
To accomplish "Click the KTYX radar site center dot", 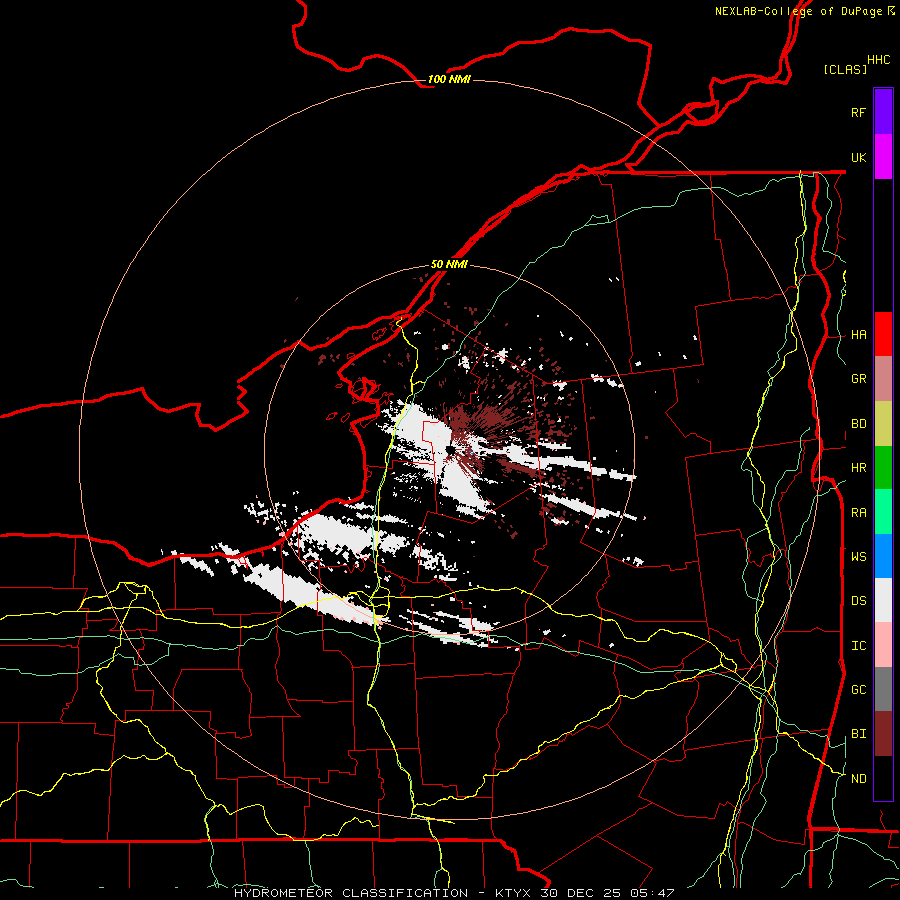I will point(451,451).
